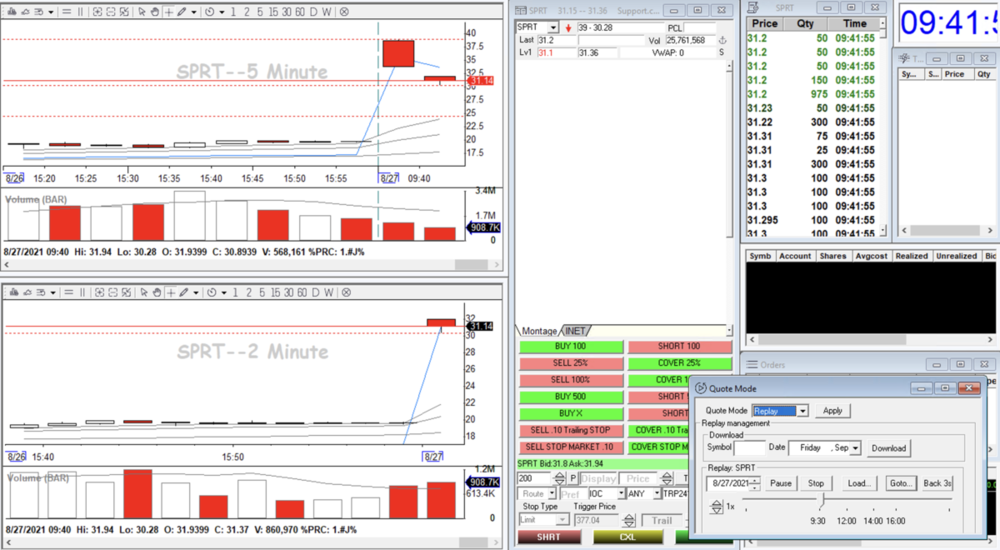Switch 2 Minute chart to 5 minute timeframe
This screenshot has width=1000, height=550.
[x=261, y=292]
